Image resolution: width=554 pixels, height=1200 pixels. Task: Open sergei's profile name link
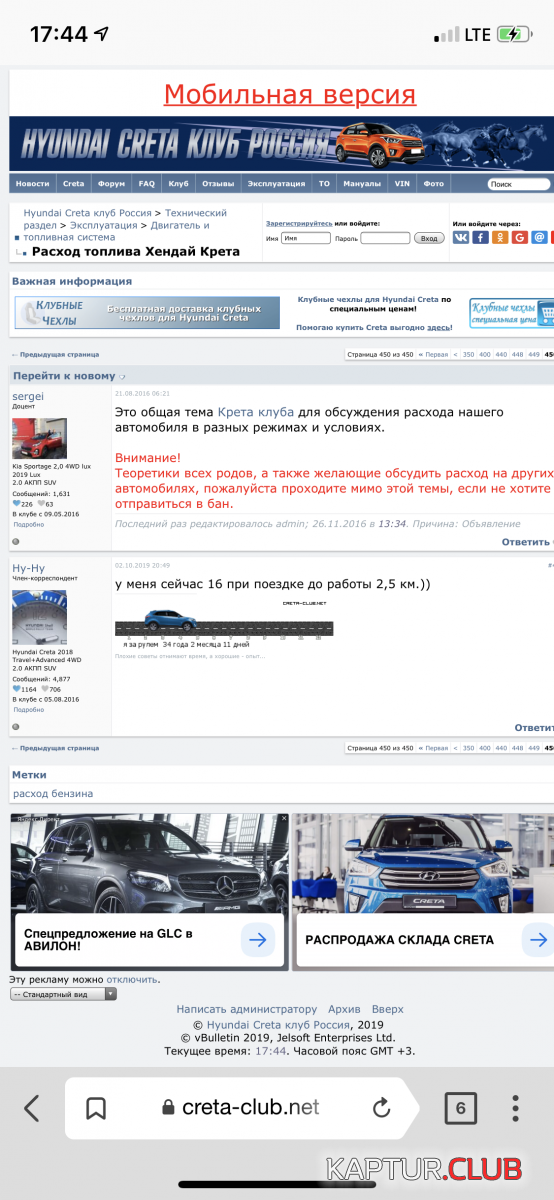(x=28, y=397)
